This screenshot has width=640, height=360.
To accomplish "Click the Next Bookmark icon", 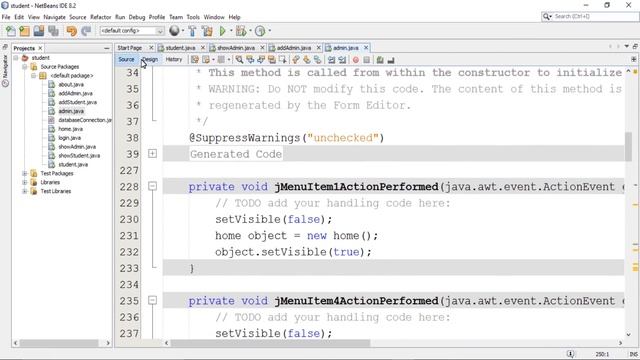I will click(307, 60).
